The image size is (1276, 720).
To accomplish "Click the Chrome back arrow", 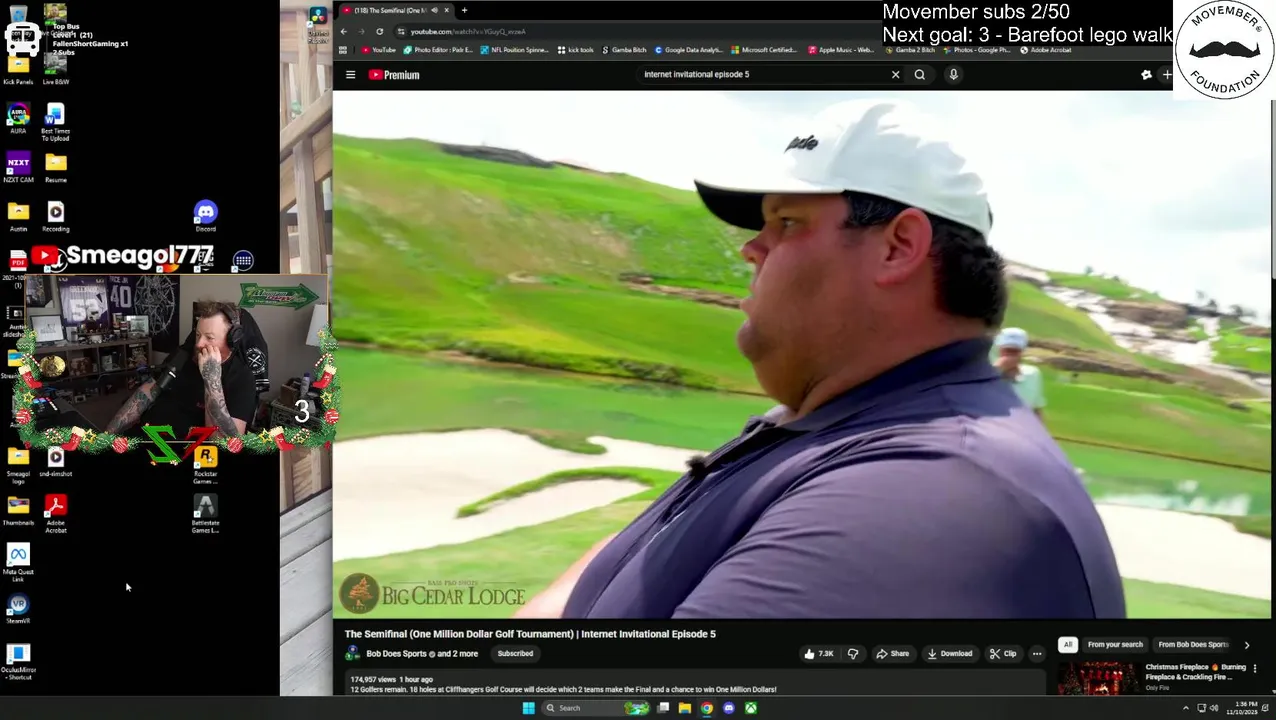I will [x=343, y=31].
